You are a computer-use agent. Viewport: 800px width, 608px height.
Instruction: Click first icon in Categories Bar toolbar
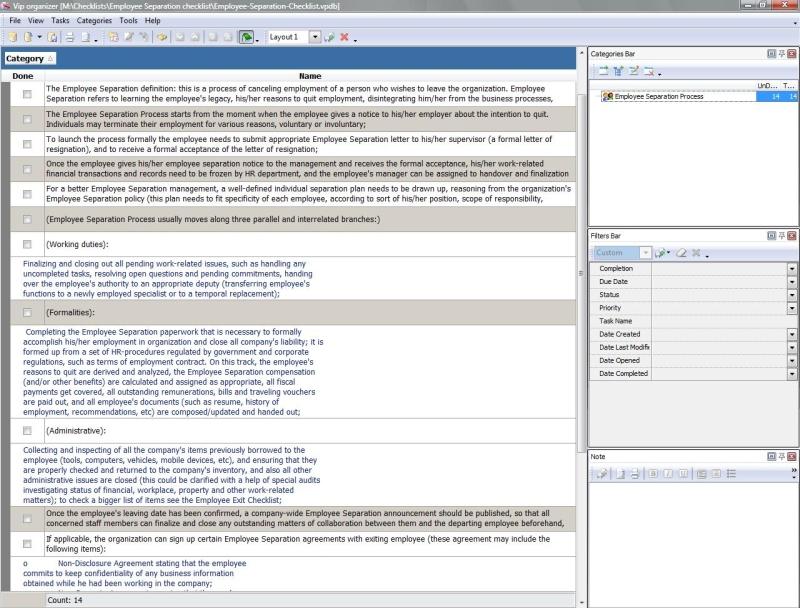603,71
